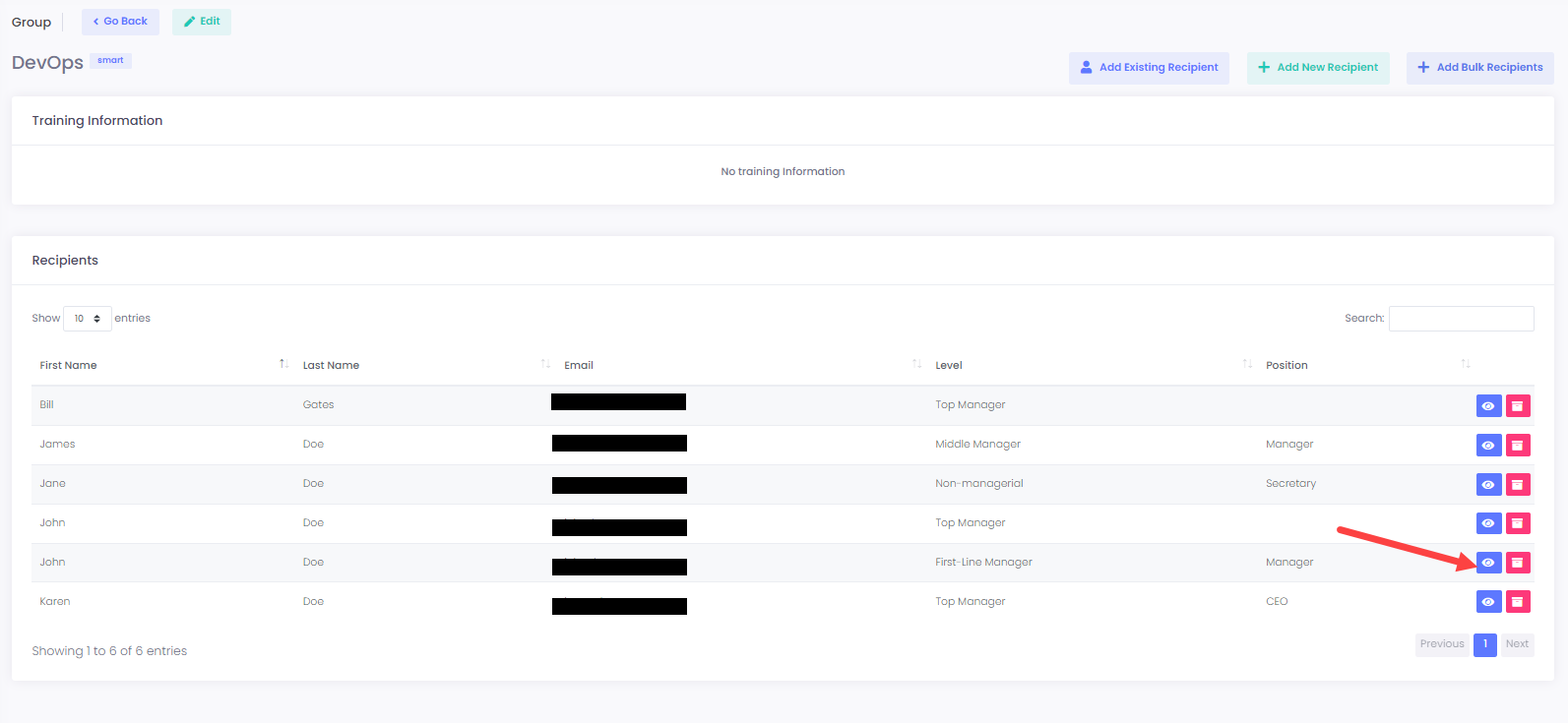Screen dimensions: 1568x723
Task: Remove Jane Doe using the pink icon
Action: 1518,484
